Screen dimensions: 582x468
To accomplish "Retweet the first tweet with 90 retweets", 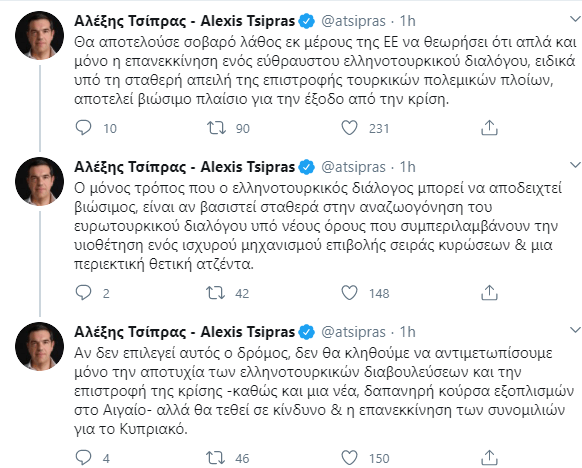I will tap(216, 128).
